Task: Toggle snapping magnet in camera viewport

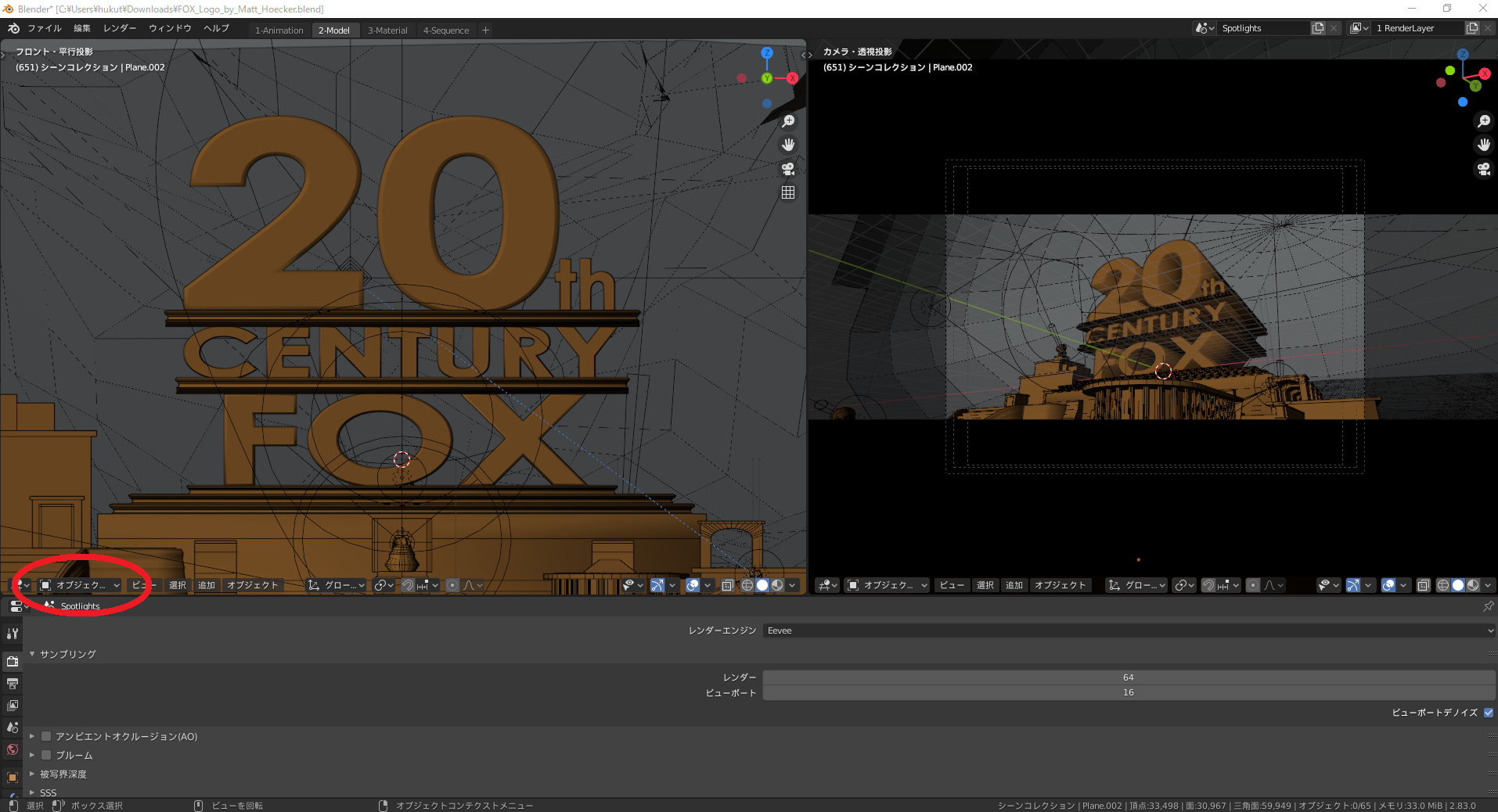Action: coord(1208,585)
